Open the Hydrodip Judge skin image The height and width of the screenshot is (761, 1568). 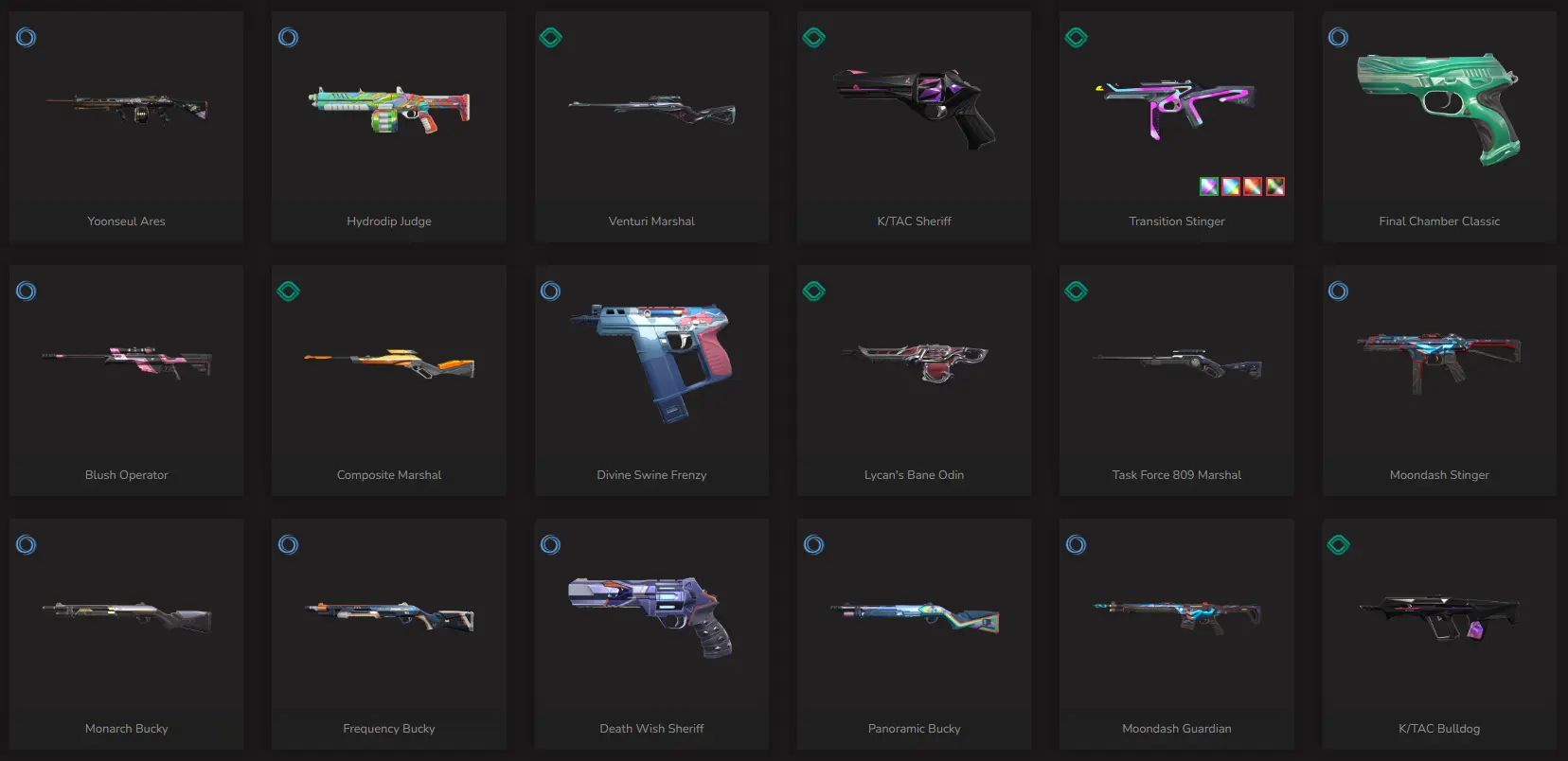tap(389, 109)
